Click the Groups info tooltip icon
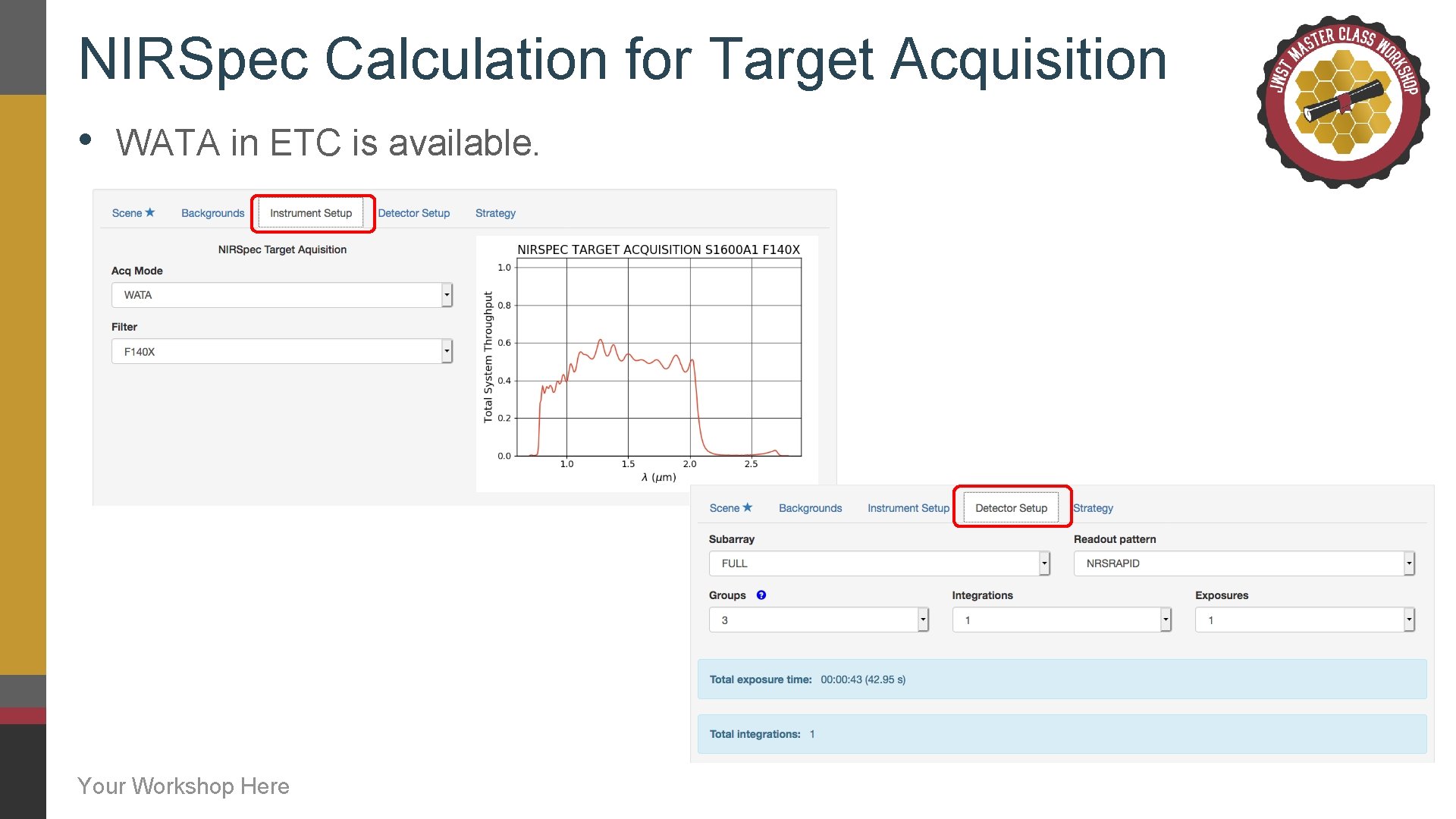This screenshot has height=819, width=1456. [763, 595]
